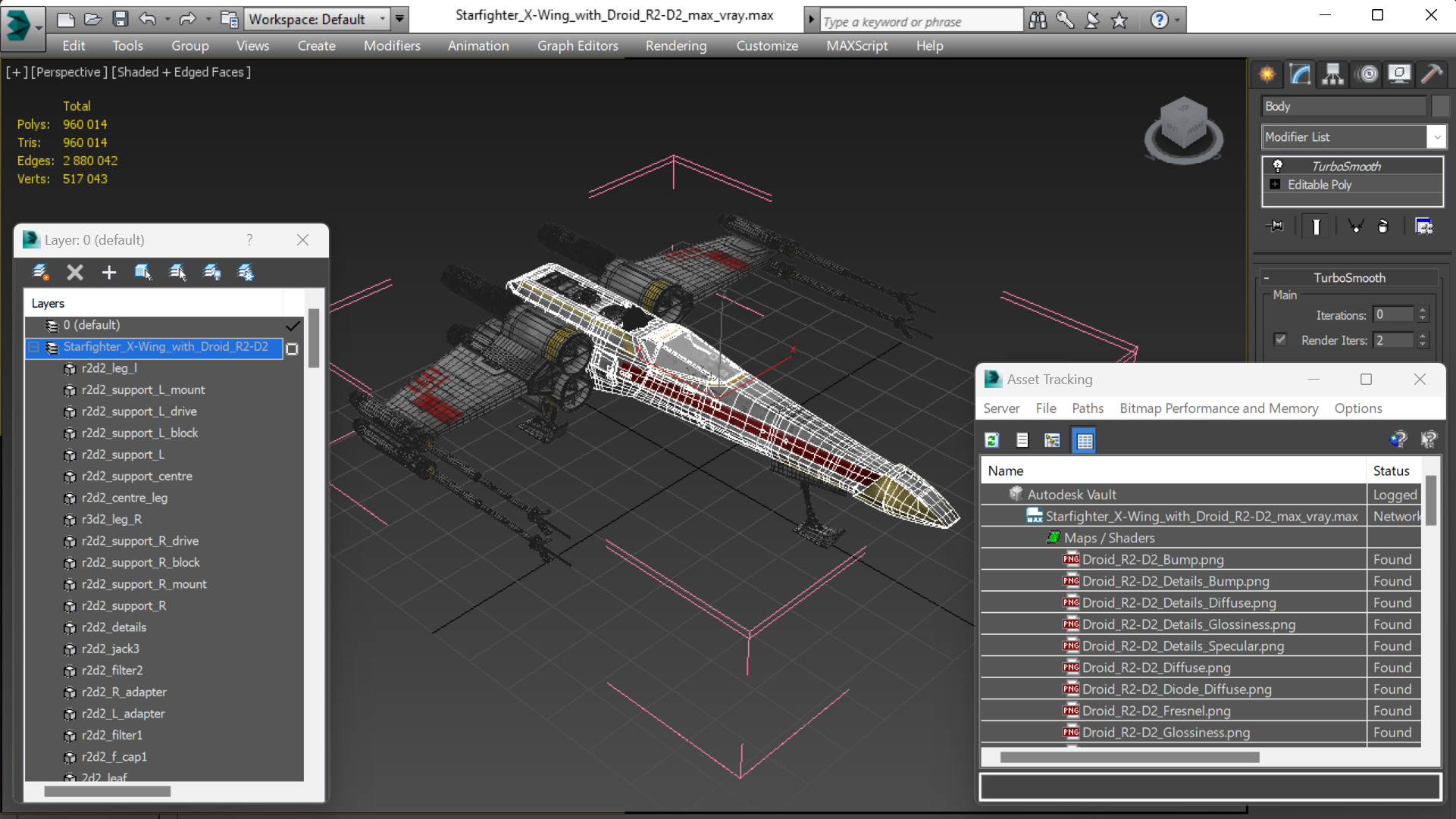Open the Graph Editors menu
This screenshot has width=1456, height=819.
click(578, 45)
